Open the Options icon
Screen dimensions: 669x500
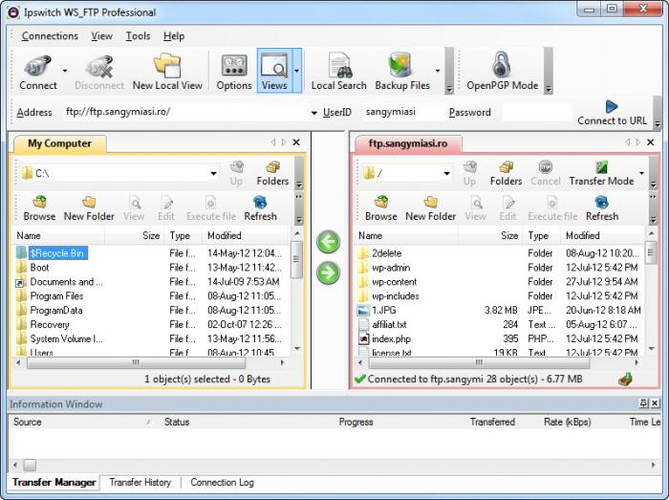(x=234, y=72)
